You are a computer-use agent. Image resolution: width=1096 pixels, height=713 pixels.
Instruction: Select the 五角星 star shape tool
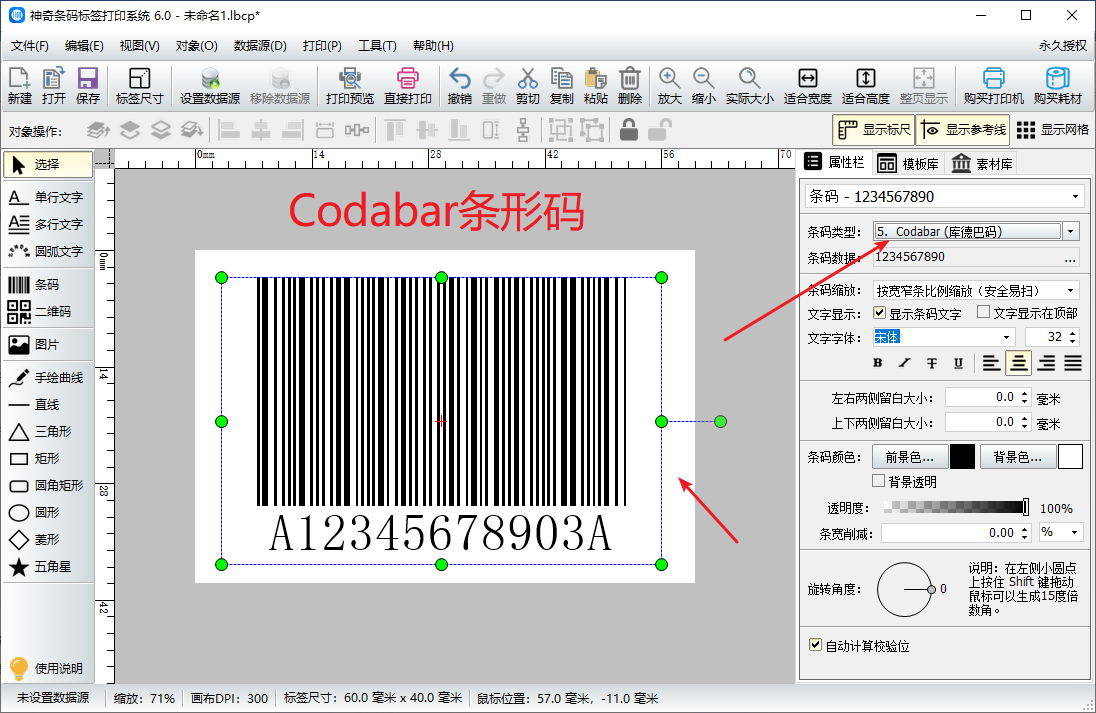(48, 567)
